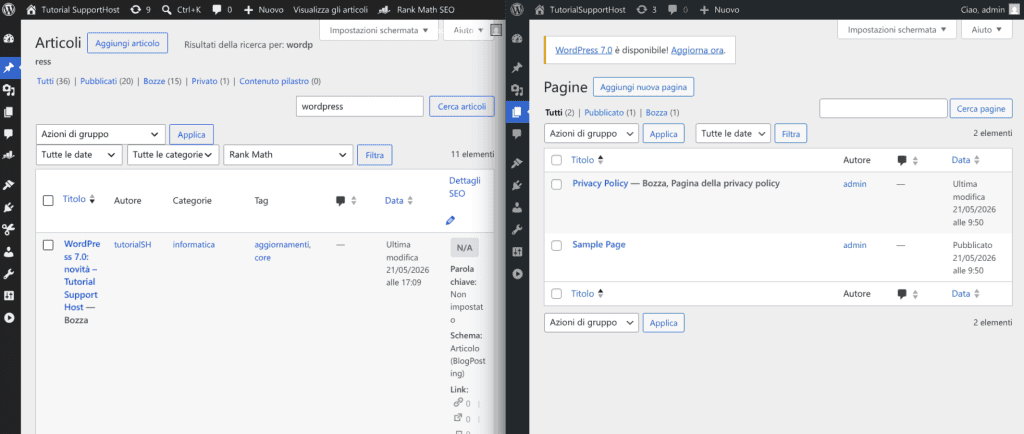Click updates icon showing 3 in Pagine admin bar

coord(646,10)
